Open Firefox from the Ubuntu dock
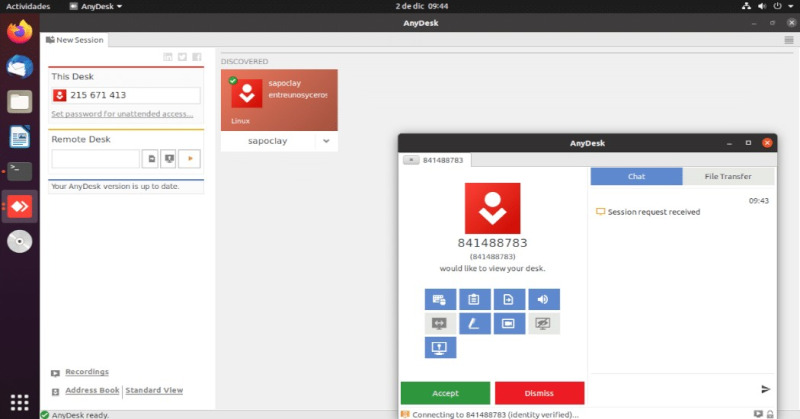The height and width of the screenshot is (419, 800). 19,32
